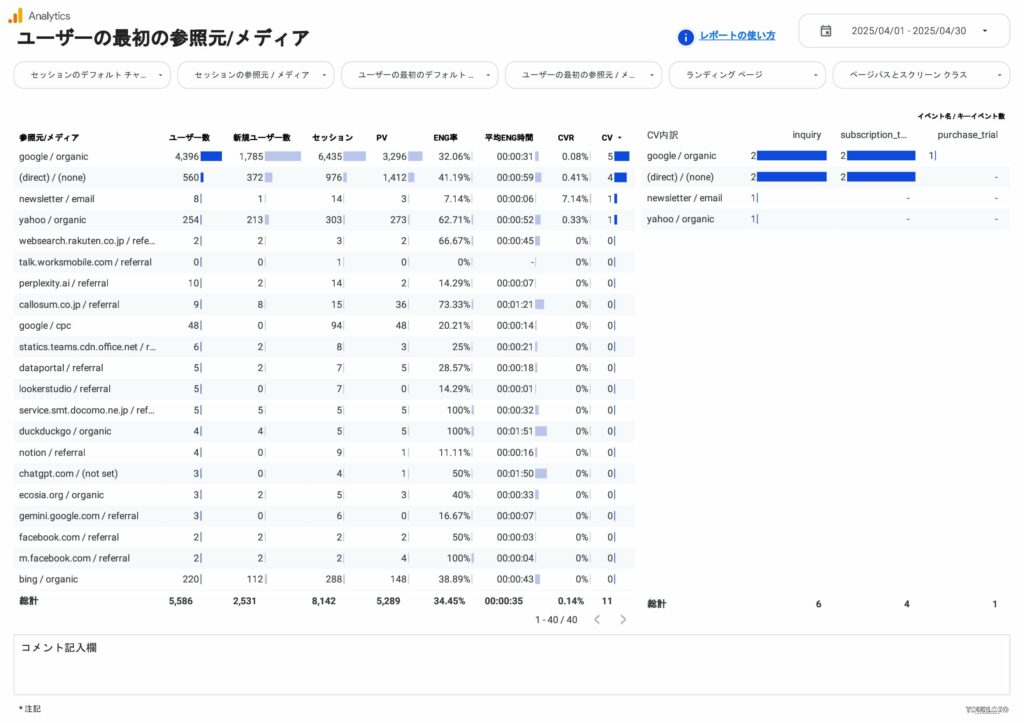This screenshot has height=723, width=1024.
Task: Sort by セッション column header
Action: 332,138
